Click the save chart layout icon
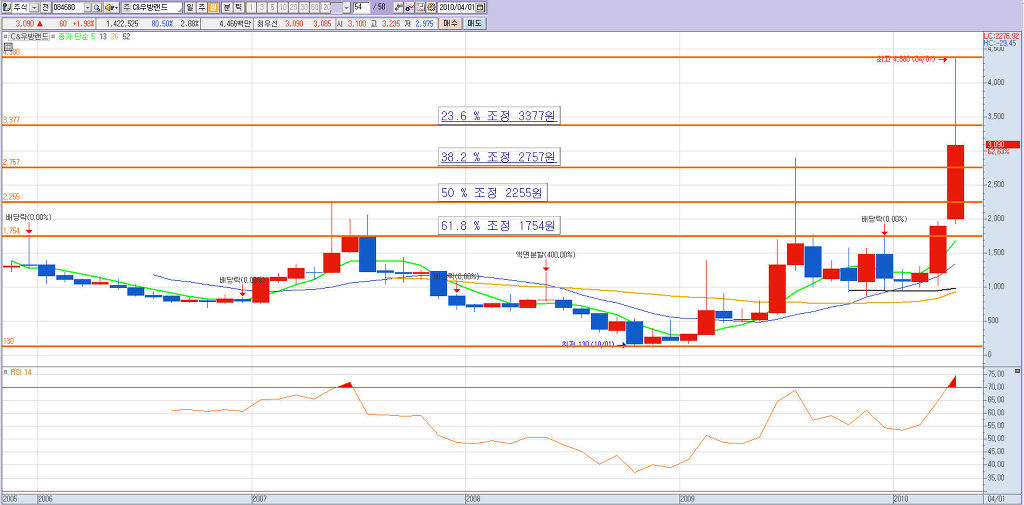 (x=420, y=7)
